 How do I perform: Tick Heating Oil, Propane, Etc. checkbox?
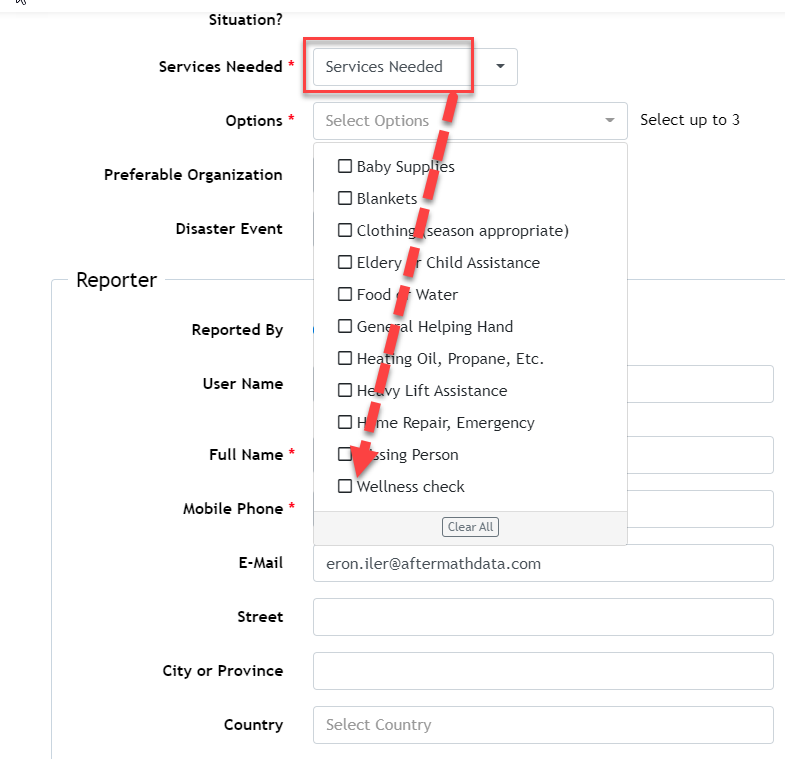(x=345, y=358)
